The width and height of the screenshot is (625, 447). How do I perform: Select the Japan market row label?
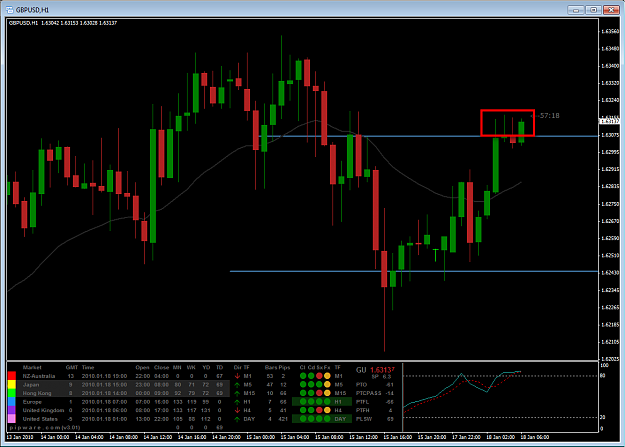(31, 385)
